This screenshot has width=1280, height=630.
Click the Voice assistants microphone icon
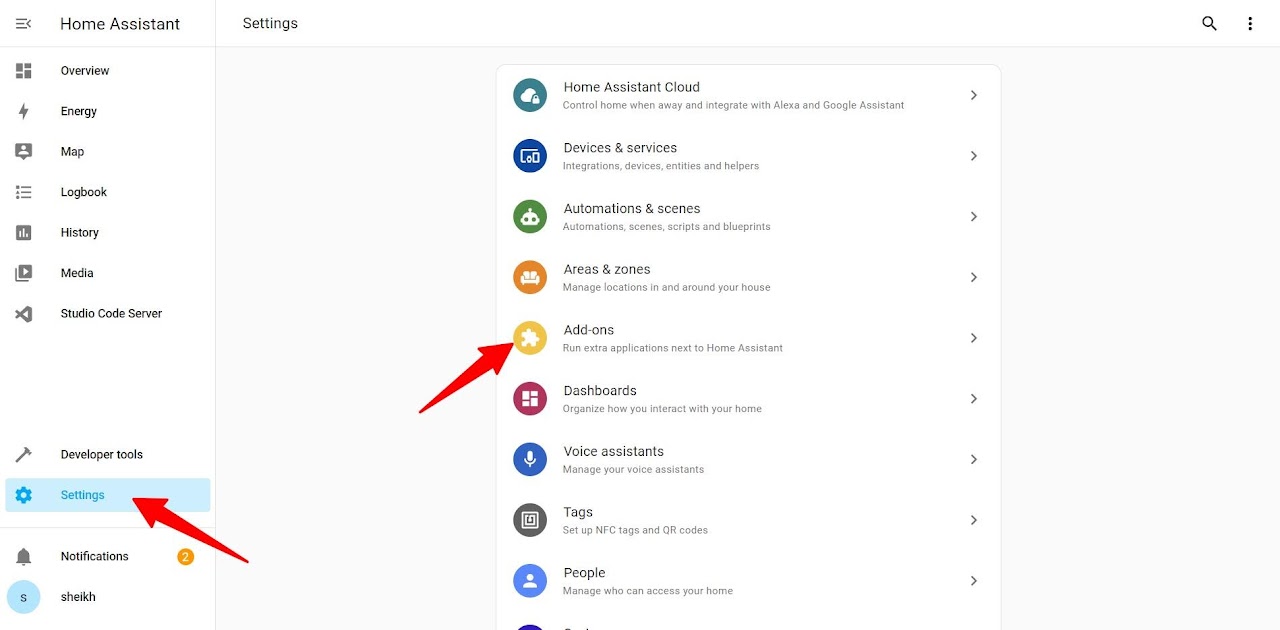coord(530,459)
